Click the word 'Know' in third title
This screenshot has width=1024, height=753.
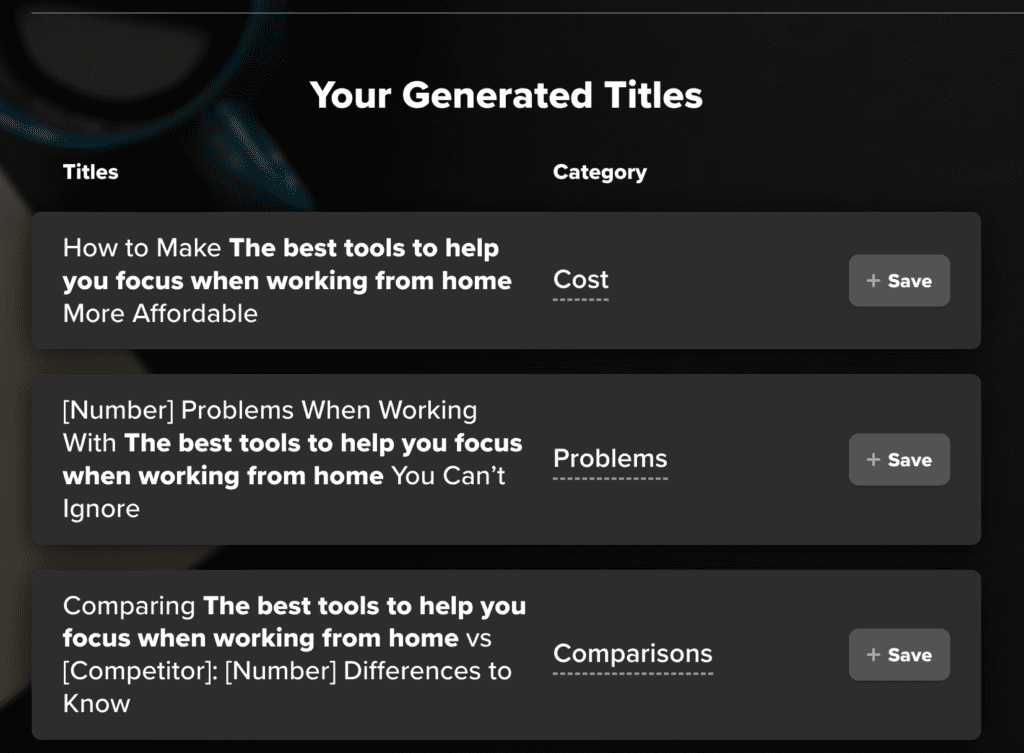pos(97,704)
